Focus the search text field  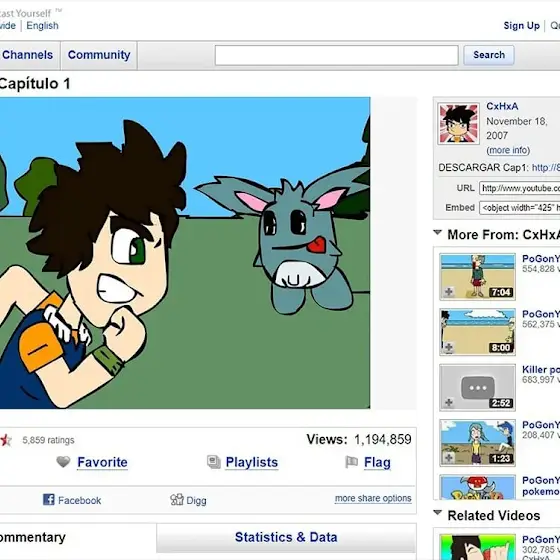click(x=336, y=55)
